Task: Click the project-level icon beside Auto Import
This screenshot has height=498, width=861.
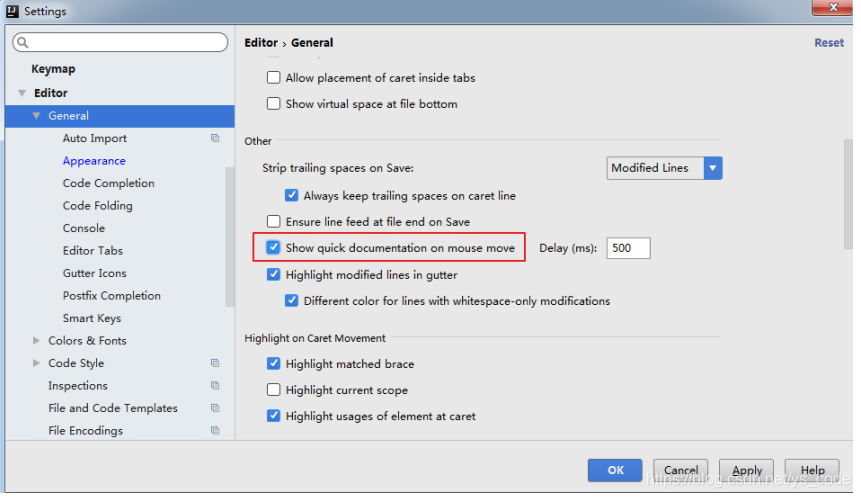Action: [x=215, y=138]
